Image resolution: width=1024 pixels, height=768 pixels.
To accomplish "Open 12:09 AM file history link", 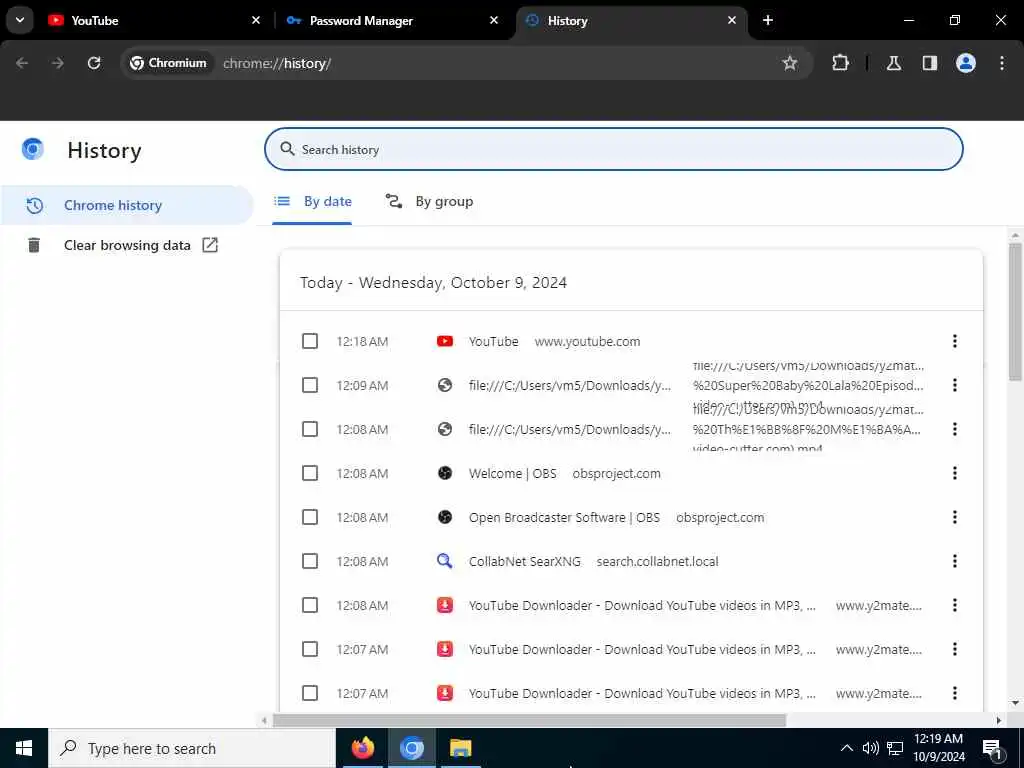I will [569, 385].
